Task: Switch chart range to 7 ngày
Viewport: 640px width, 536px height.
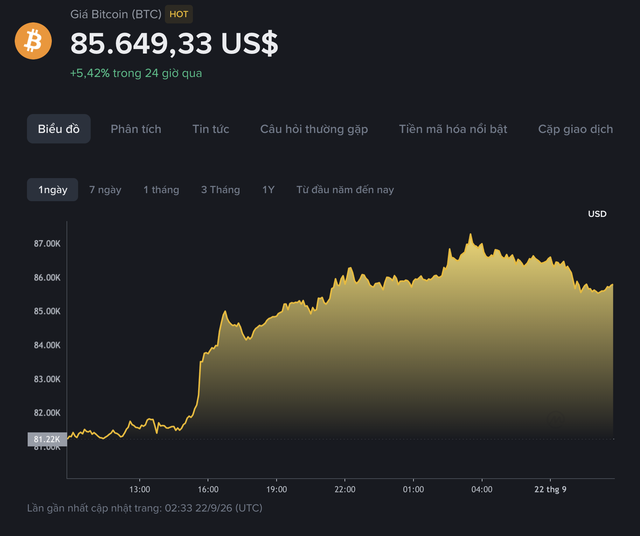Action: point(105,190)
